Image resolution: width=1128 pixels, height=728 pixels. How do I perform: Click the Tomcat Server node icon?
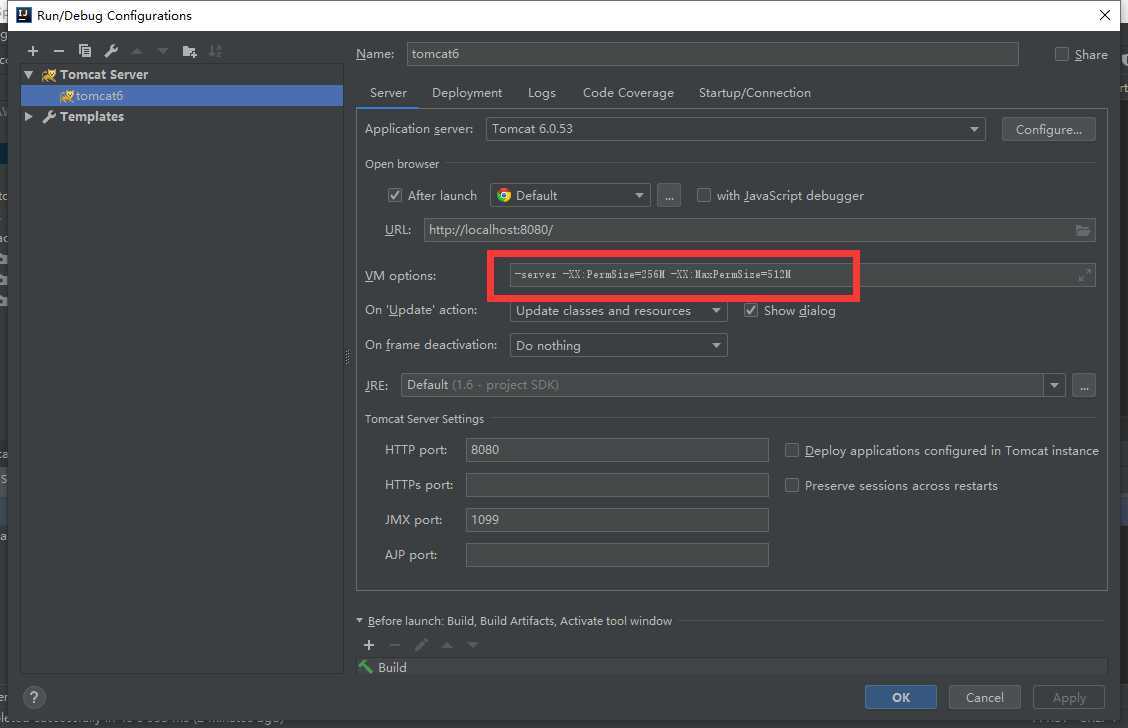[x=49, y=75]
